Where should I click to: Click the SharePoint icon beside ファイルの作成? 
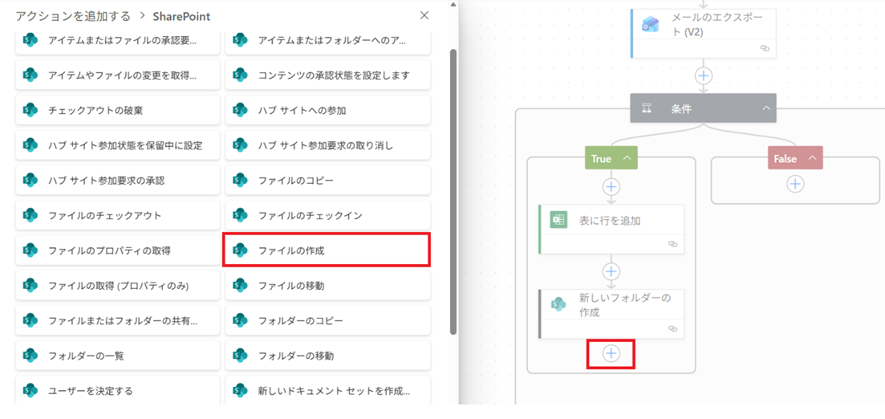tap(240, 250)
